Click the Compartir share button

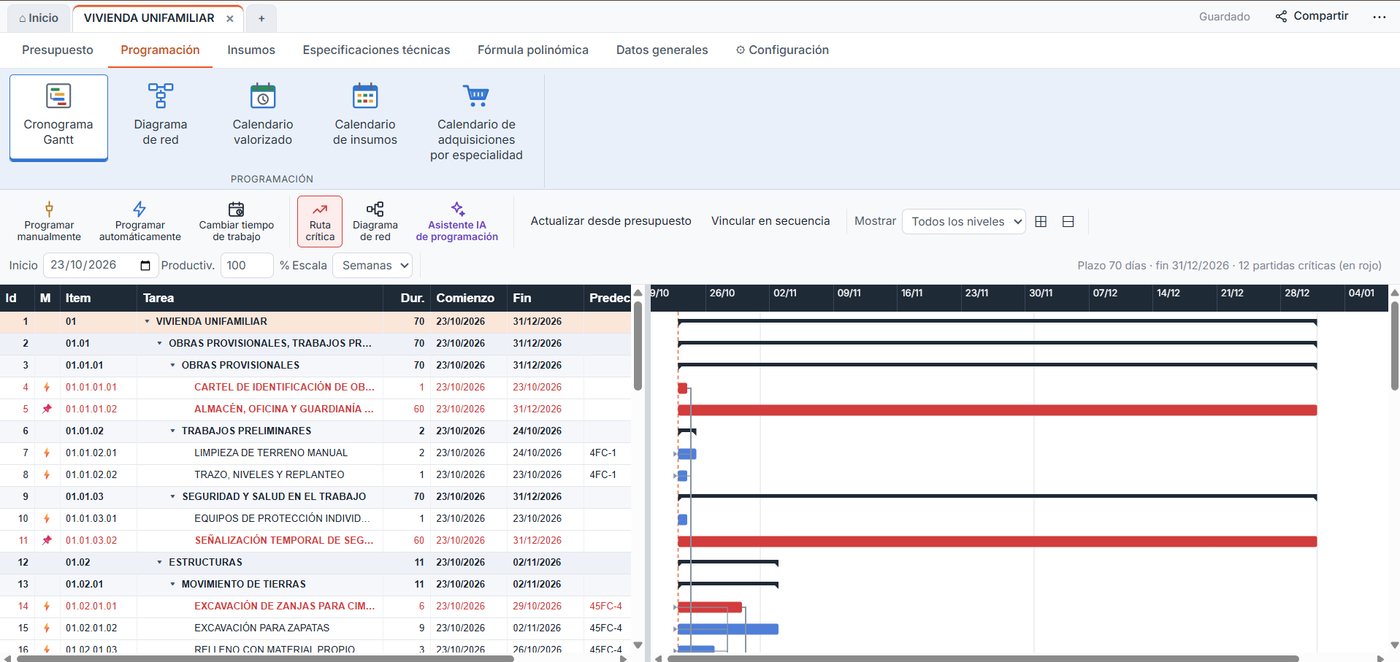pos(1312,16)
